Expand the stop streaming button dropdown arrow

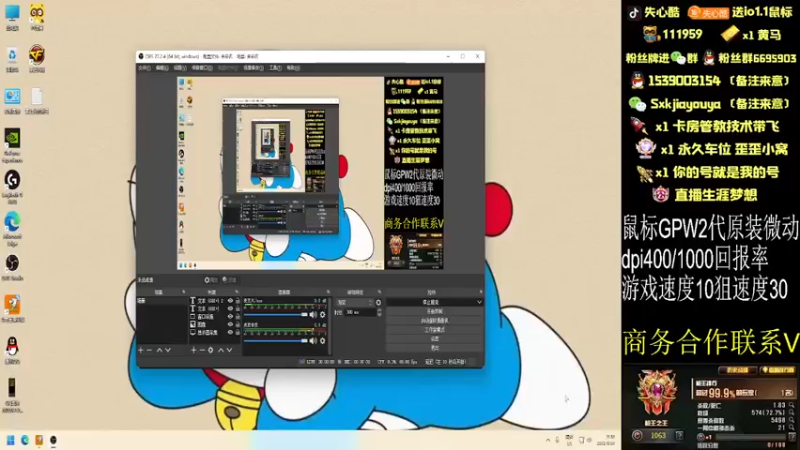[479, 302]
